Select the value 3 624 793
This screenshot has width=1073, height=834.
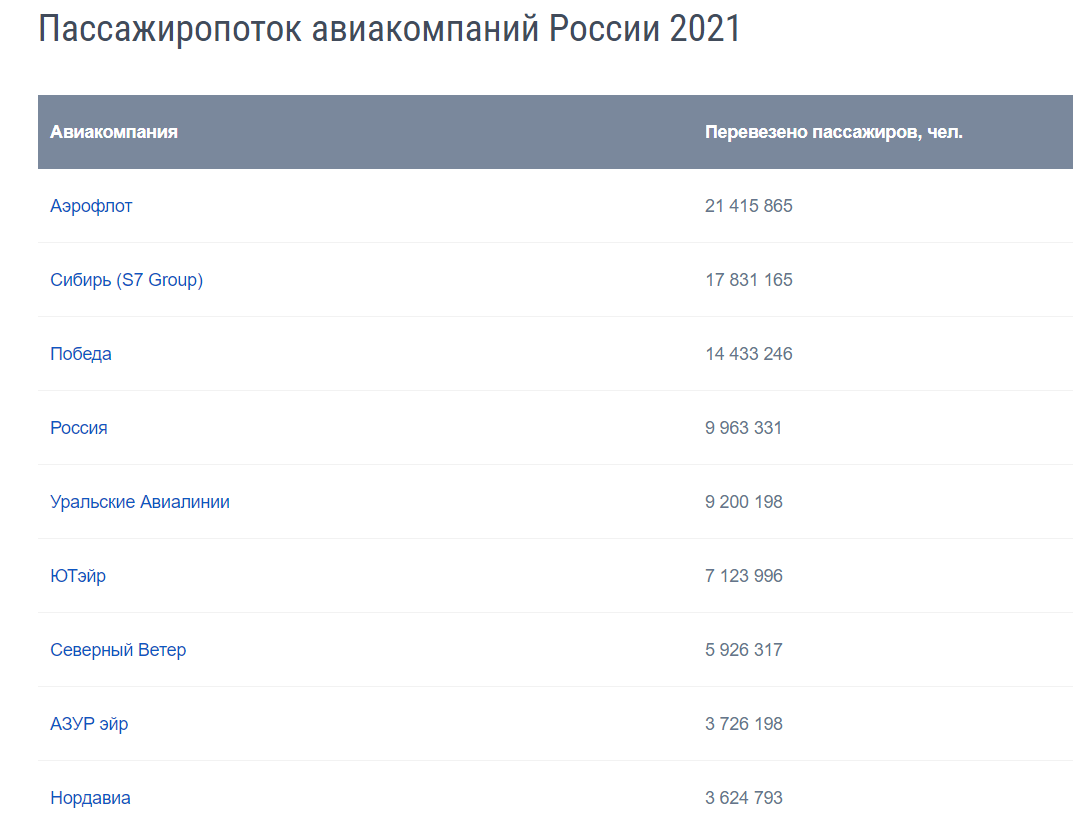tap(744, 797)
